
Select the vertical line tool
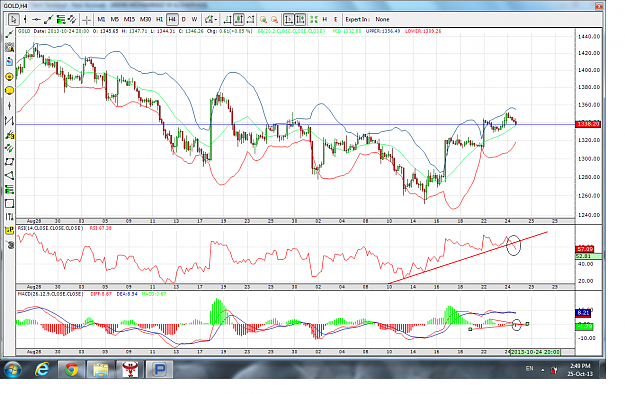point(25,19)
